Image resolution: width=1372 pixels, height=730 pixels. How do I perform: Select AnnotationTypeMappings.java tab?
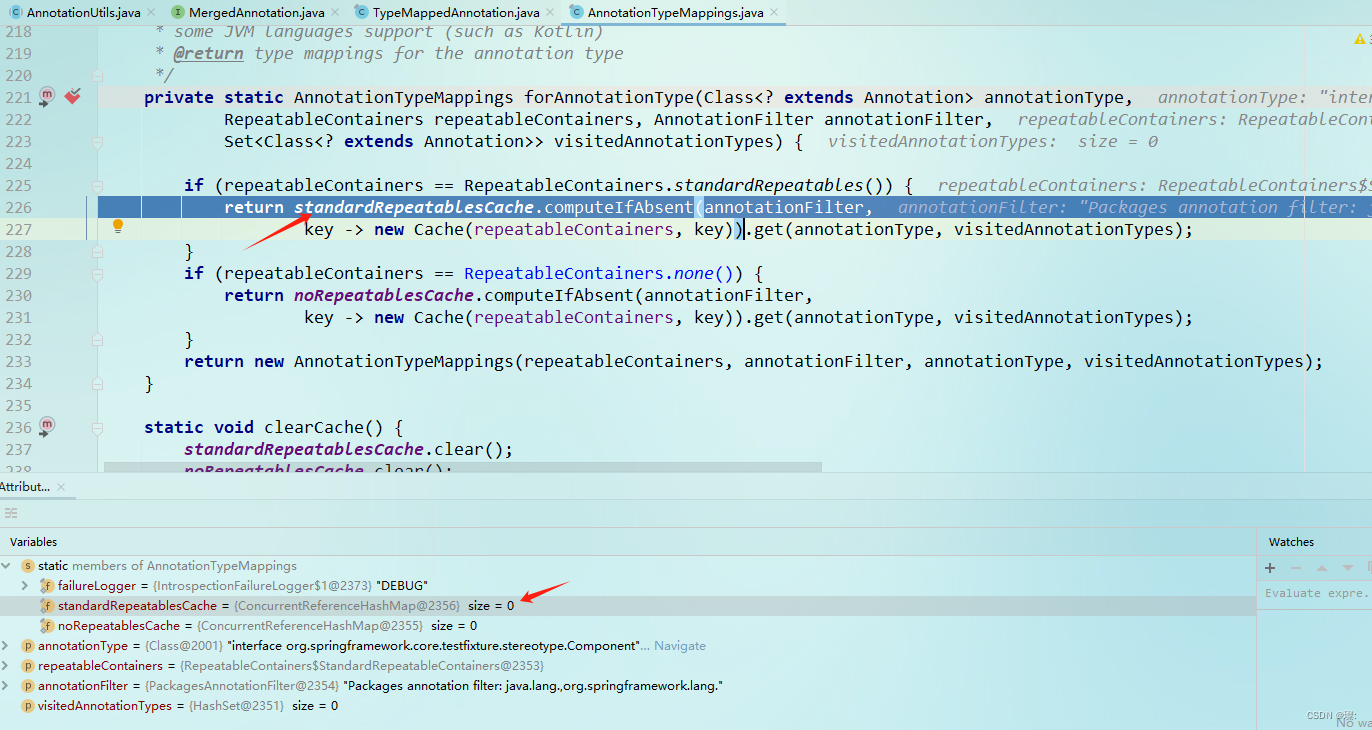pos(675,13)
